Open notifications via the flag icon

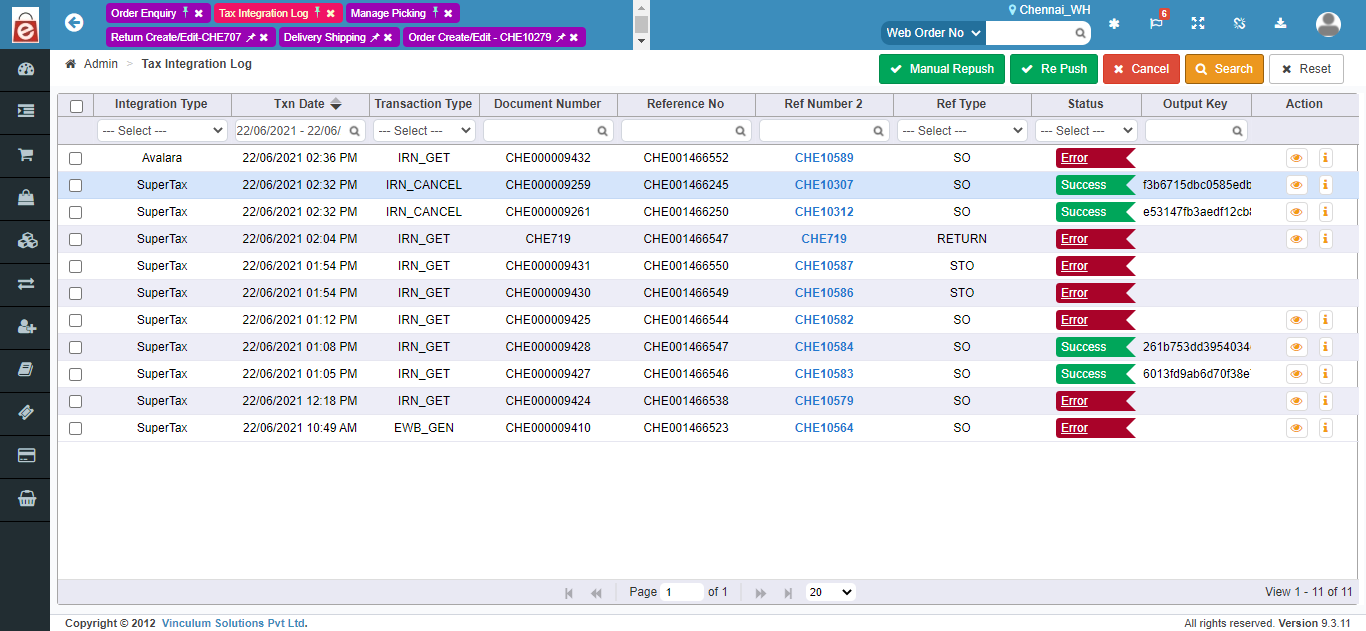pos(1156,22)
